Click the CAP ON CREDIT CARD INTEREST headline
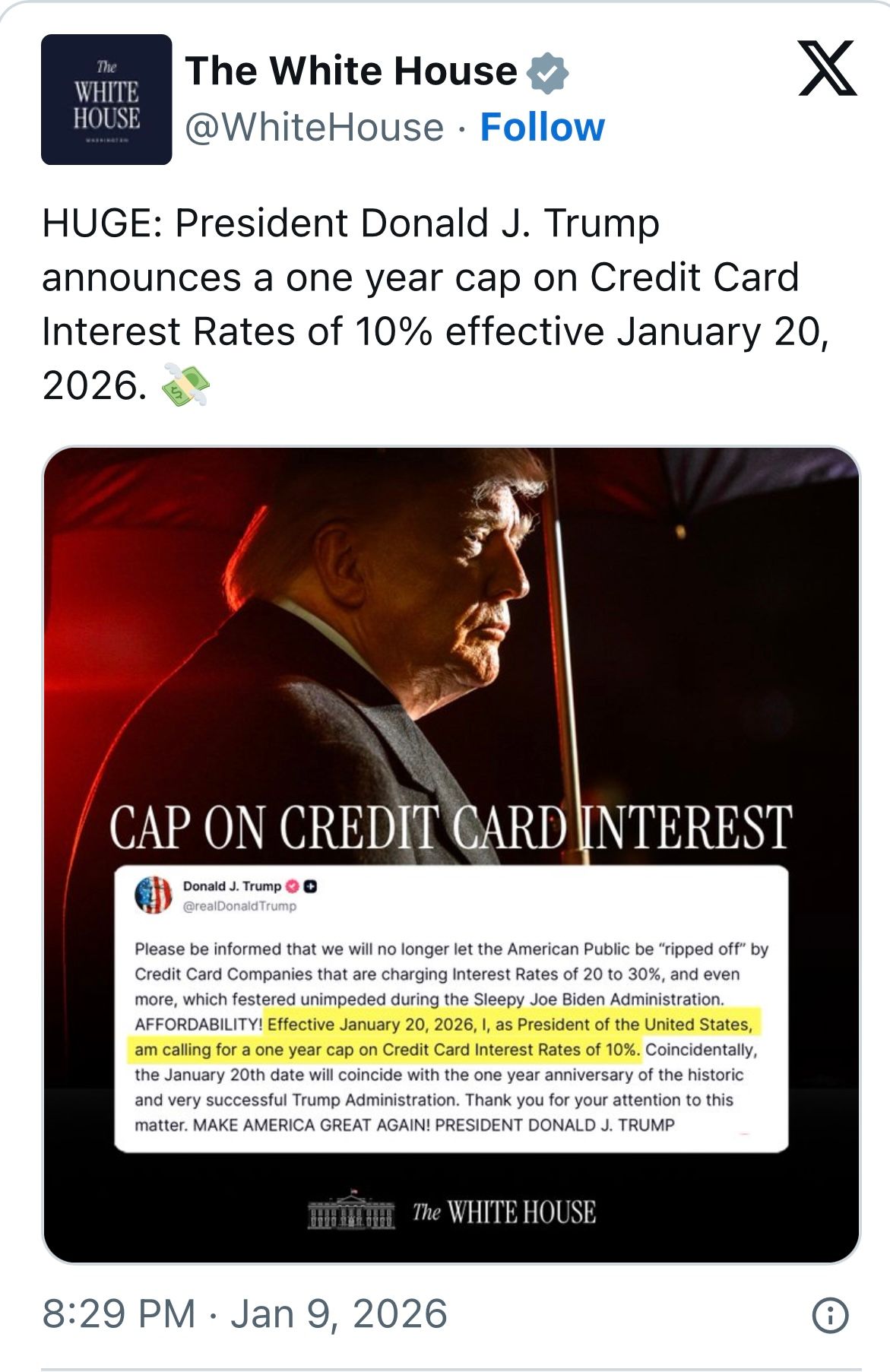This screenshot has height=1372, width=890. click(451, 829)
